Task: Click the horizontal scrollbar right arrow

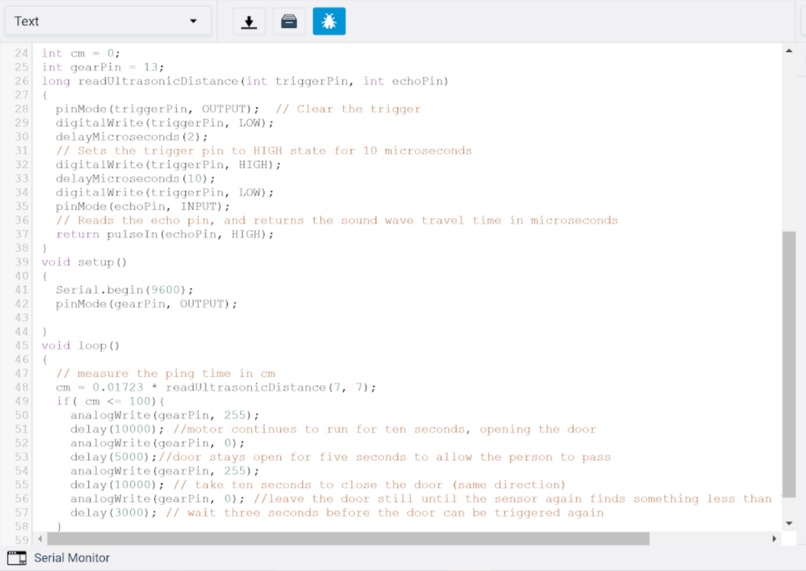Action: pyautogui.click(x=774, y=539)
